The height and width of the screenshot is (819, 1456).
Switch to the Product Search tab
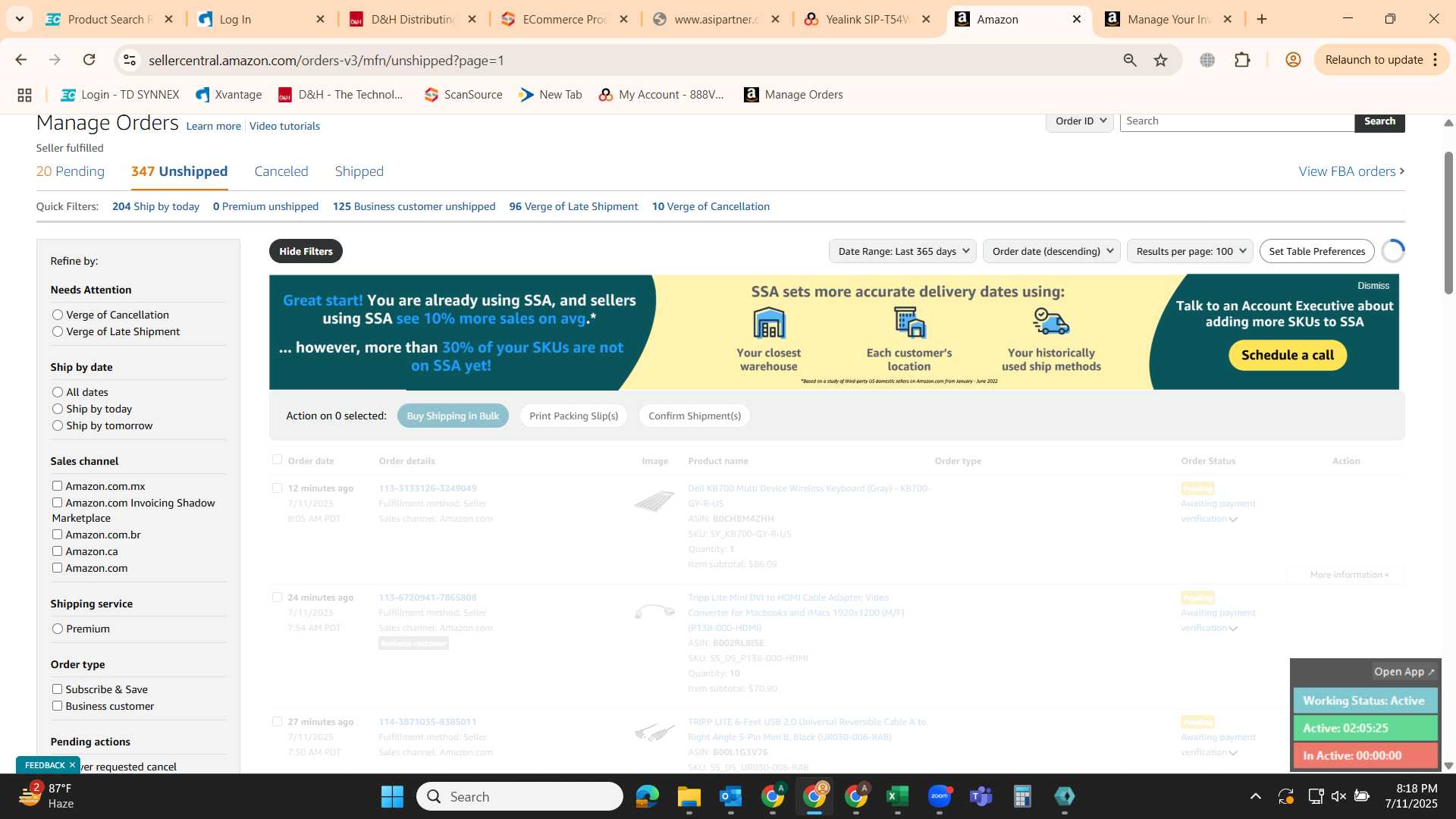click(109, 19)
